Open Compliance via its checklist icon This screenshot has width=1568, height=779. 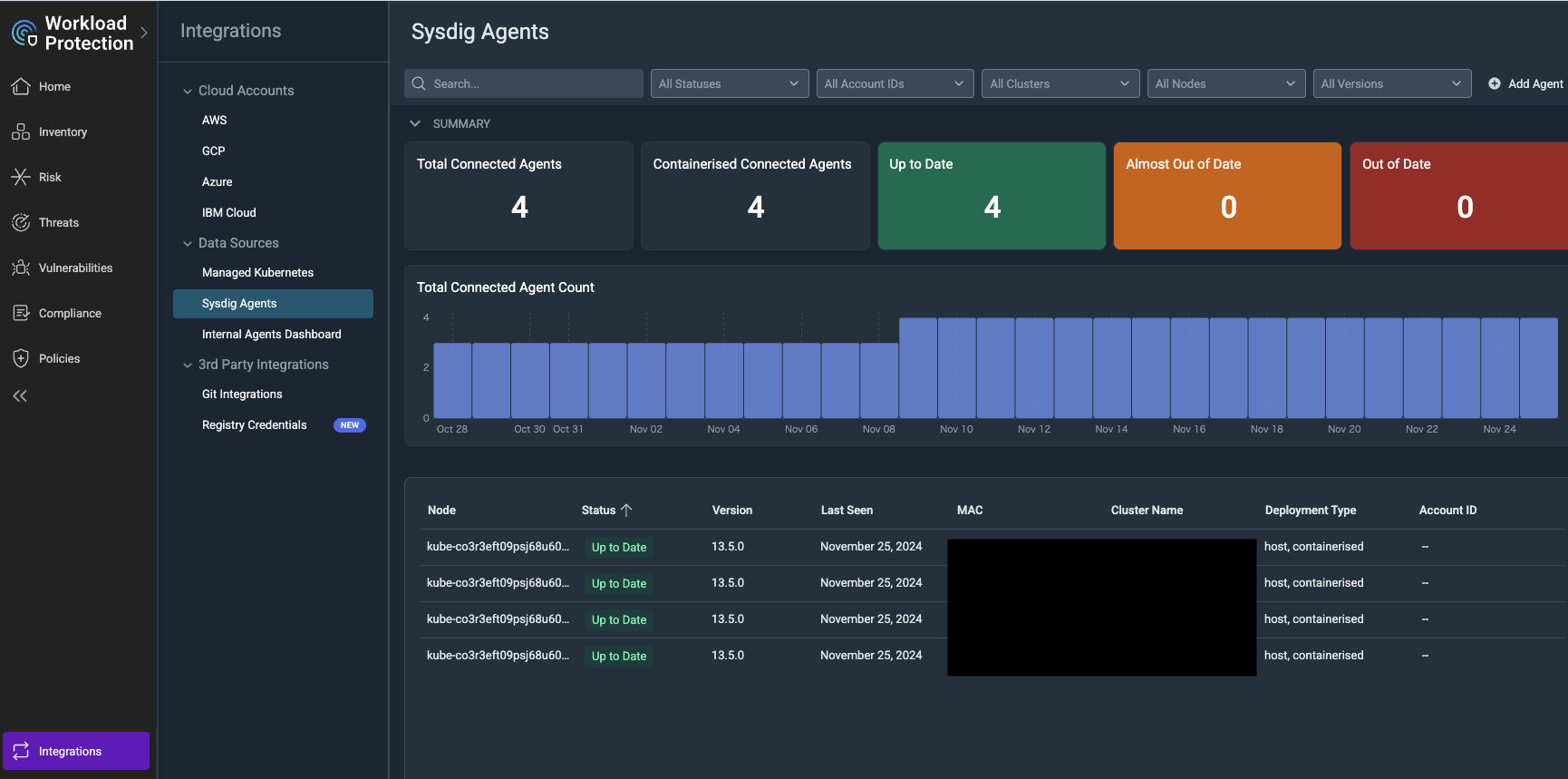21,313
